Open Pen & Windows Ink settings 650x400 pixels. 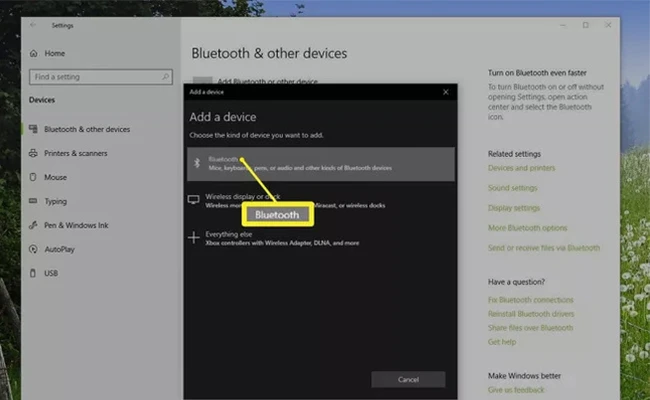[76, 225]
